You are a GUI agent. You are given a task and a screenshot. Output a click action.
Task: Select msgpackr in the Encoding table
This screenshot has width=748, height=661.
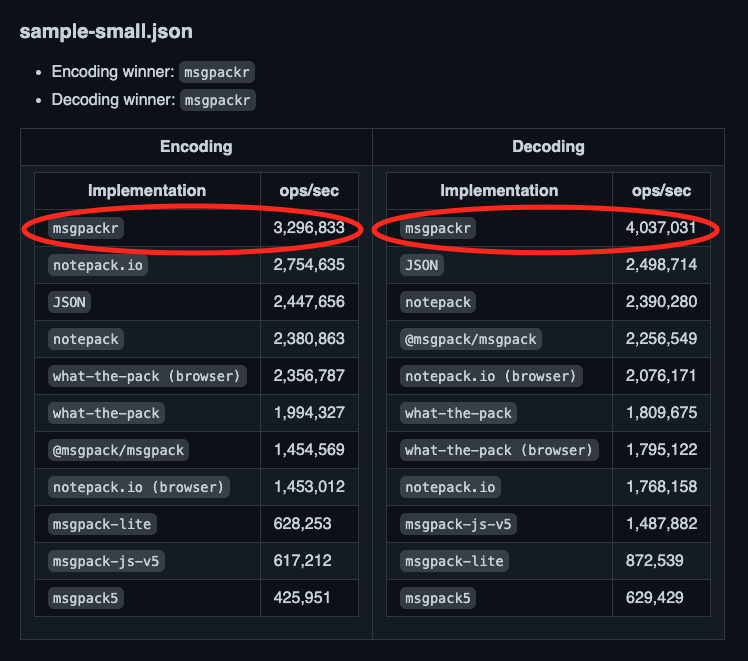(x=86, y=228)
